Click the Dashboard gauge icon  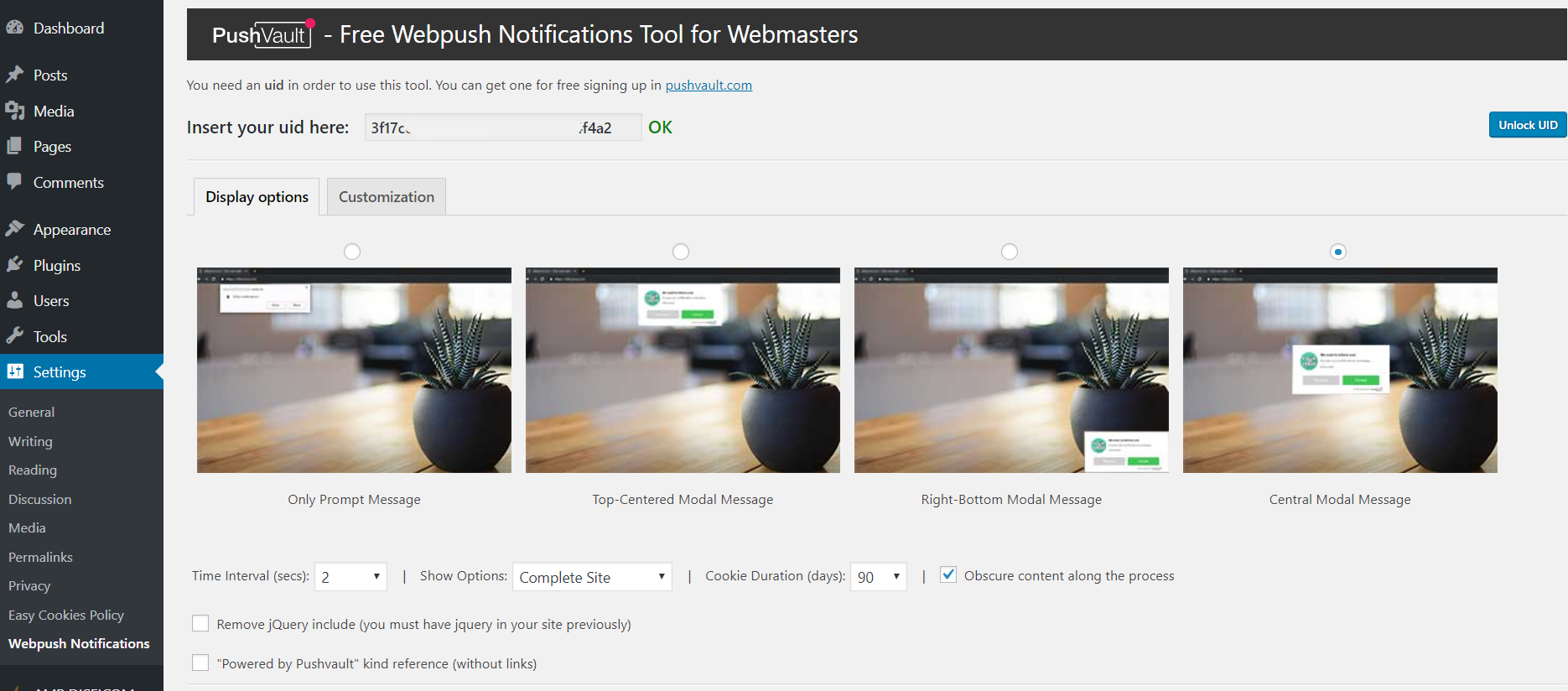point(14,28)
